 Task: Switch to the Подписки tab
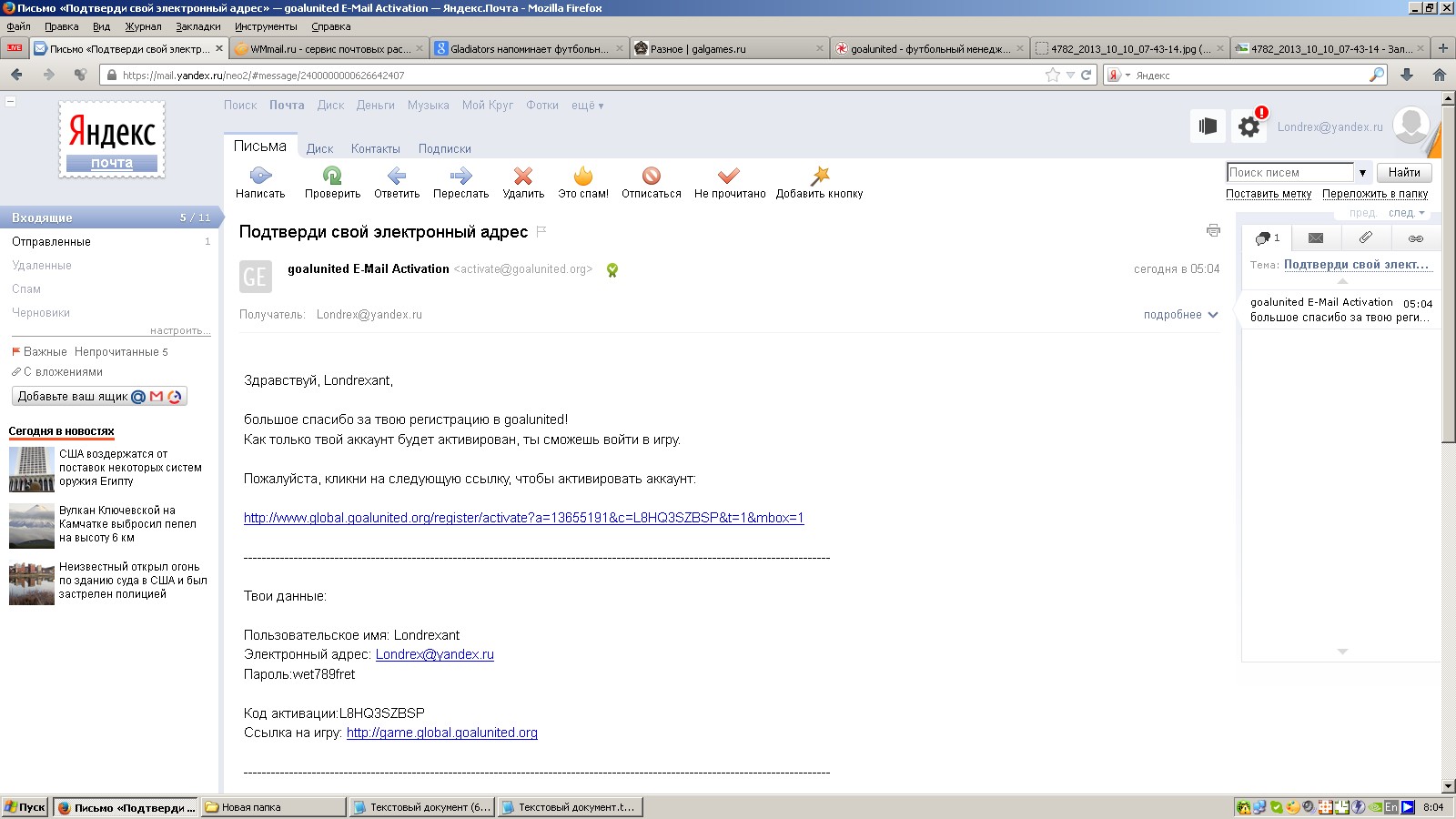click(x=444, y=148)
